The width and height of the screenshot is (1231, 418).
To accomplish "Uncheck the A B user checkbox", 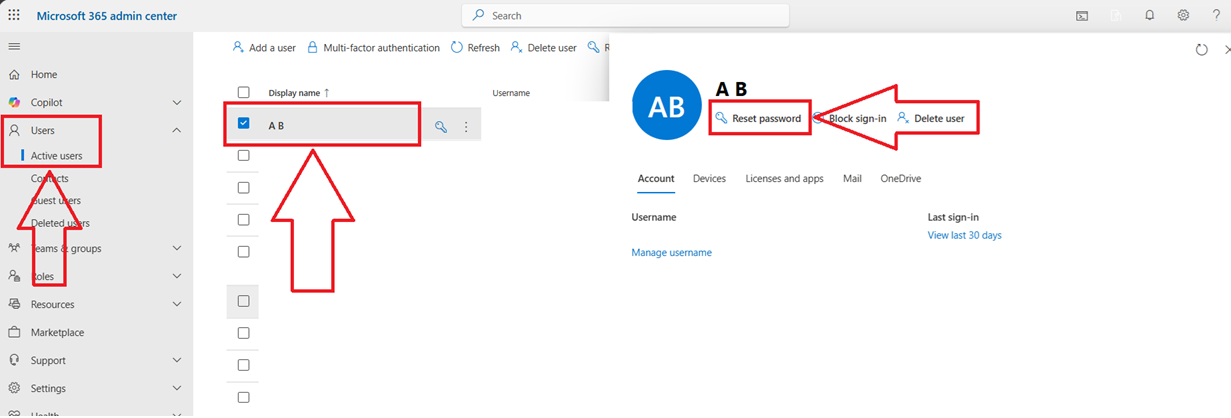I will (x=243, y=124).
